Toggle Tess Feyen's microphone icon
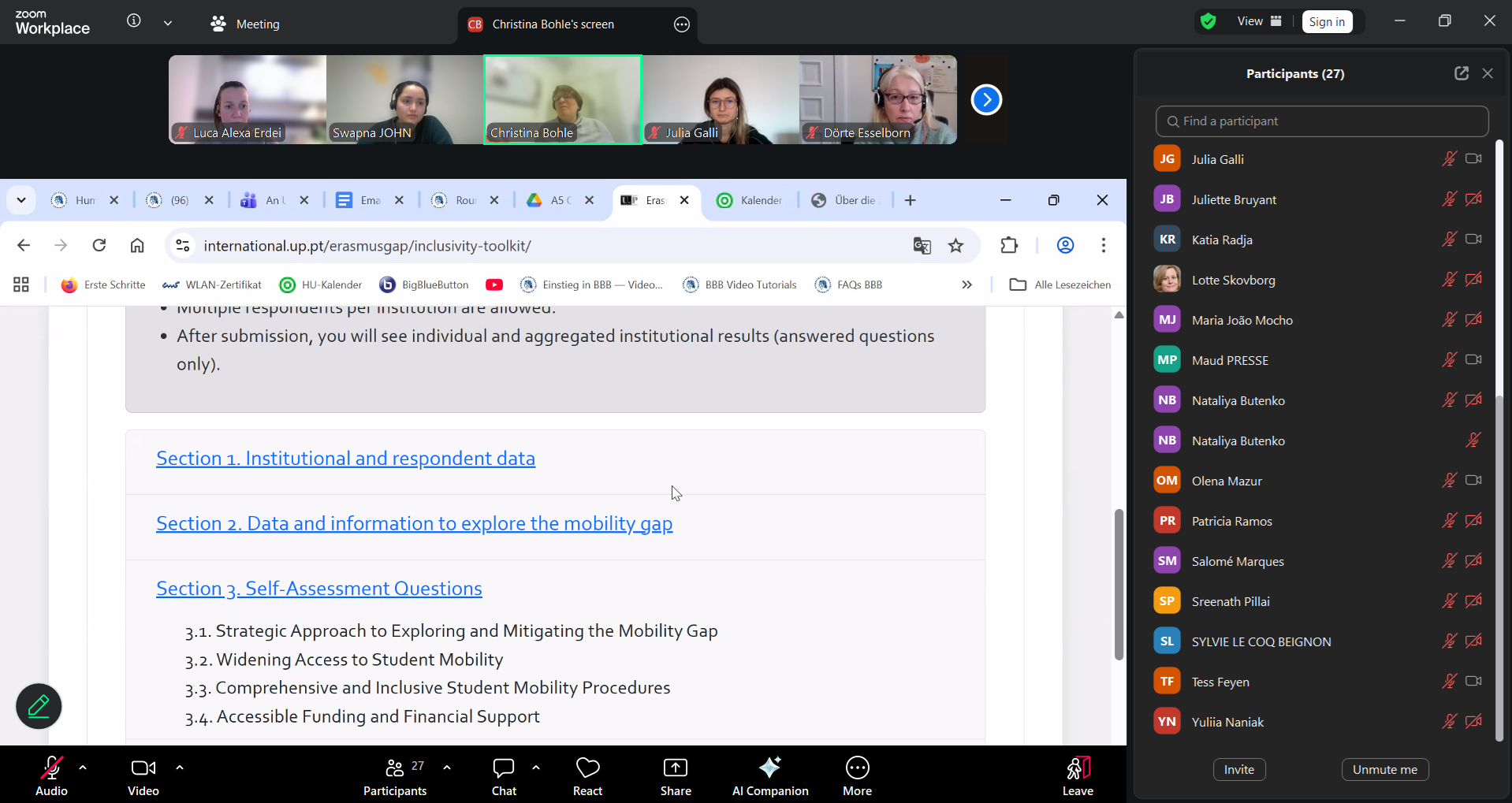Image resolution: width=1512 pixels, height=803 pixels. tap(1449, 682)
